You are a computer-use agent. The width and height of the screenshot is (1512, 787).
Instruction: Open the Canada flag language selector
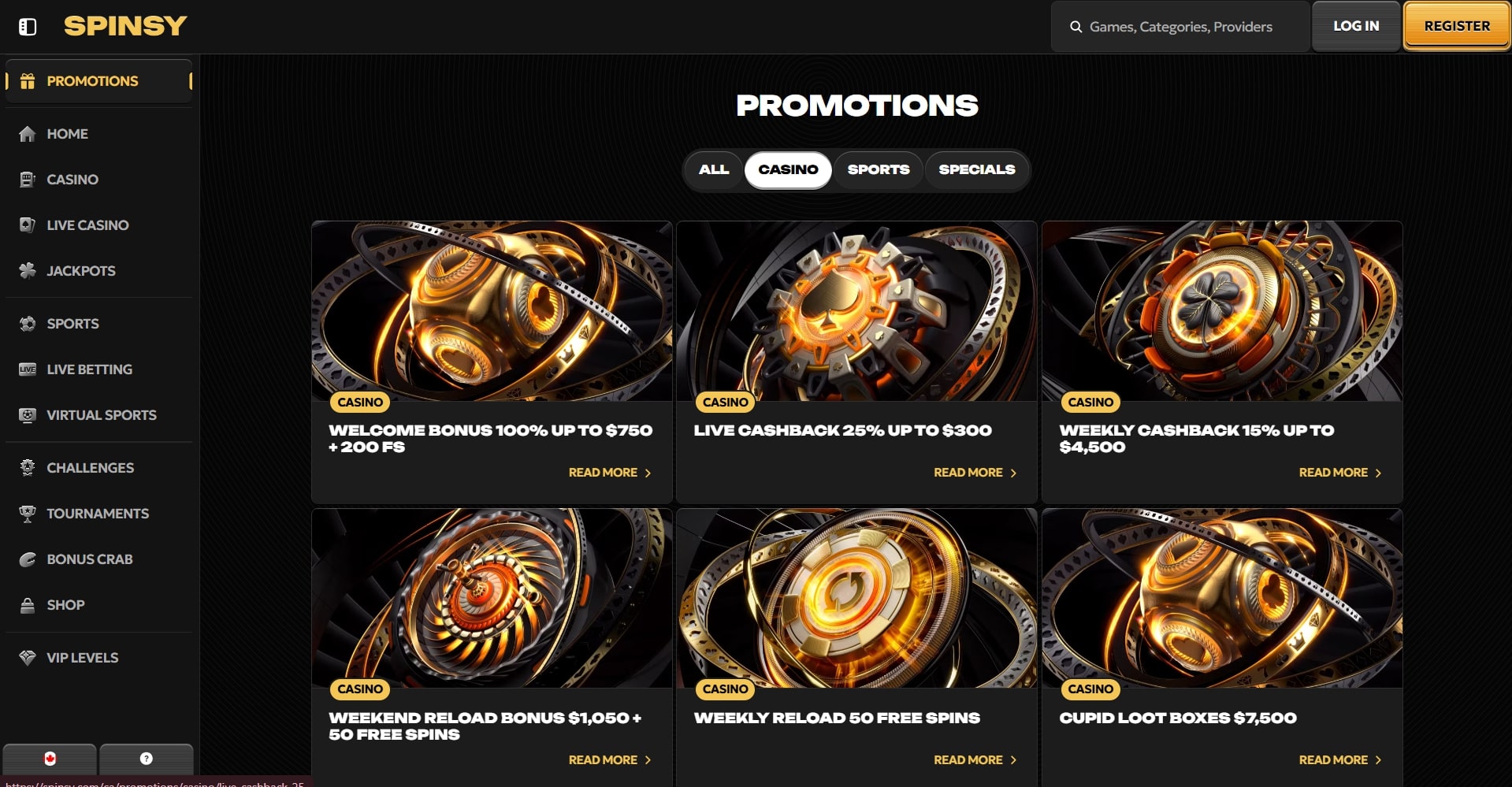pyautogui.click(x=50, y=759)
